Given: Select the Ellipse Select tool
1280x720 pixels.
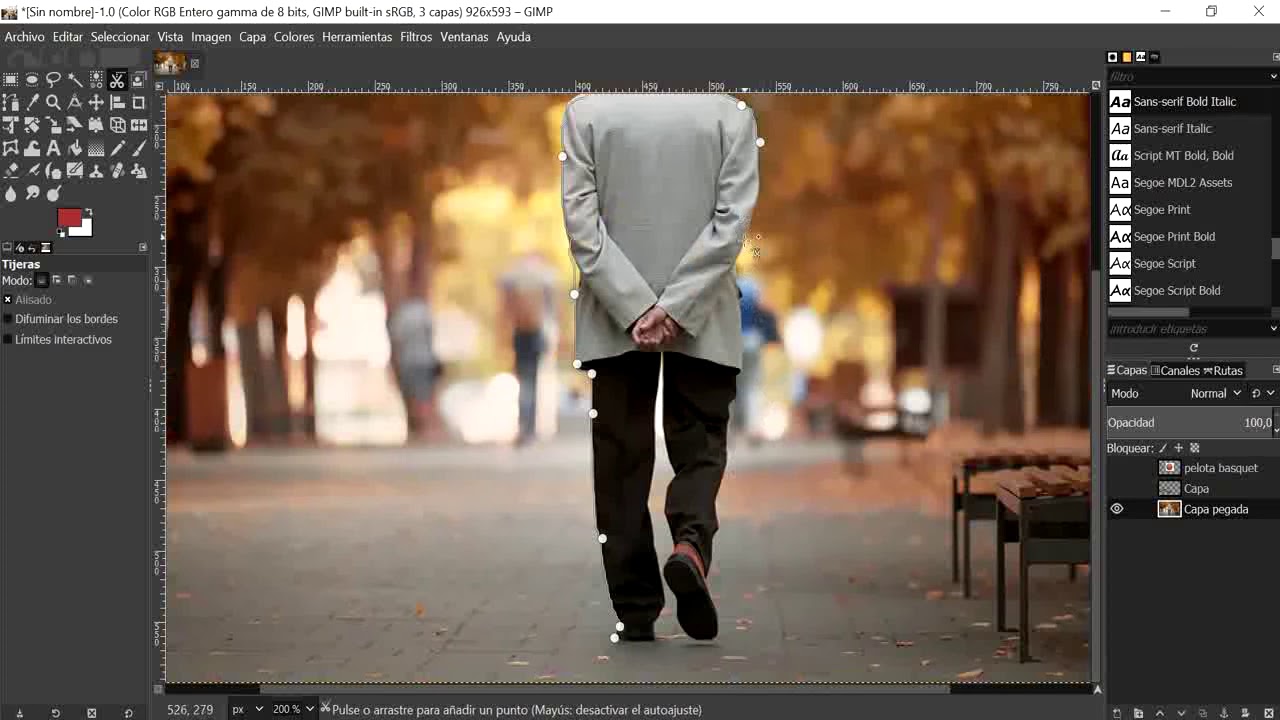Looking at the screenshot, I should tap(32, 80).
